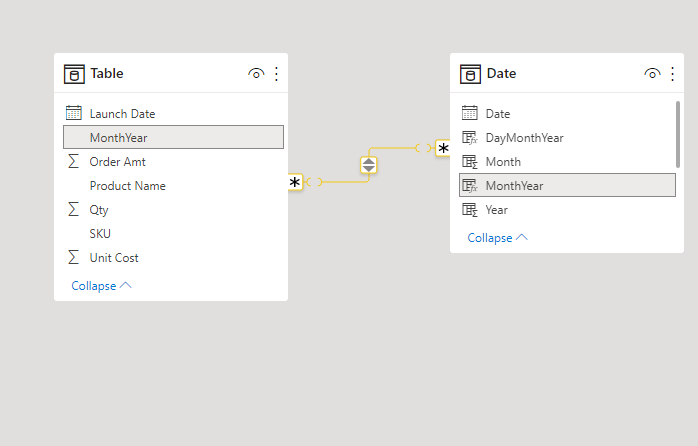Select MonthYear field in Date card
Image resolution: width=698 pixels, height=446 pixels.
coord(567,185)
